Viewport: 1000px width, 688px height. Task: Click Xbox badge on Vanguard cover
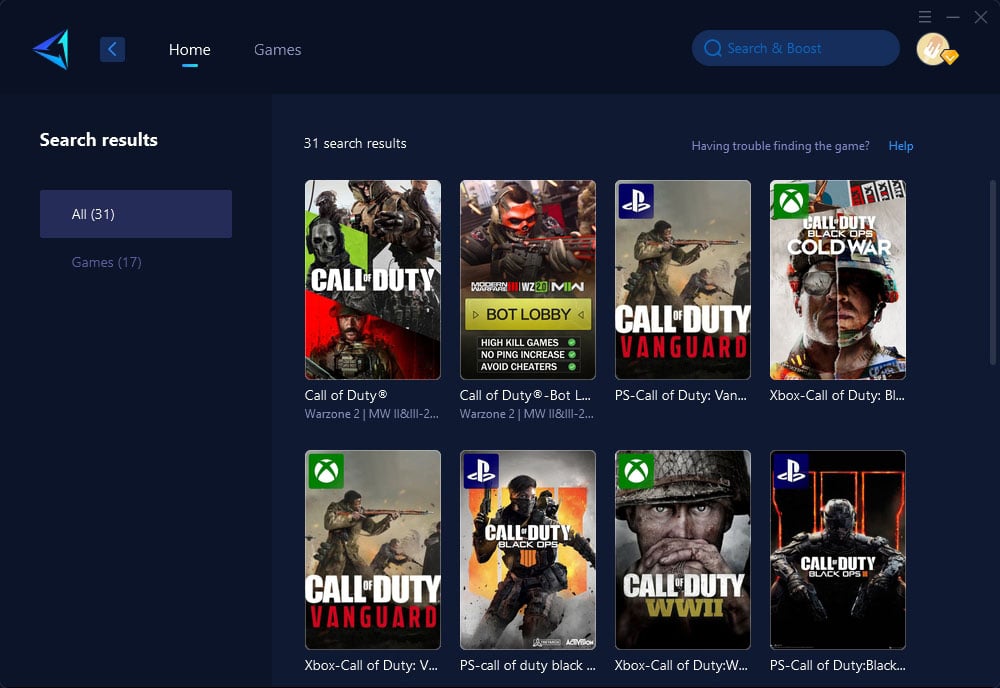coord(326,471)
